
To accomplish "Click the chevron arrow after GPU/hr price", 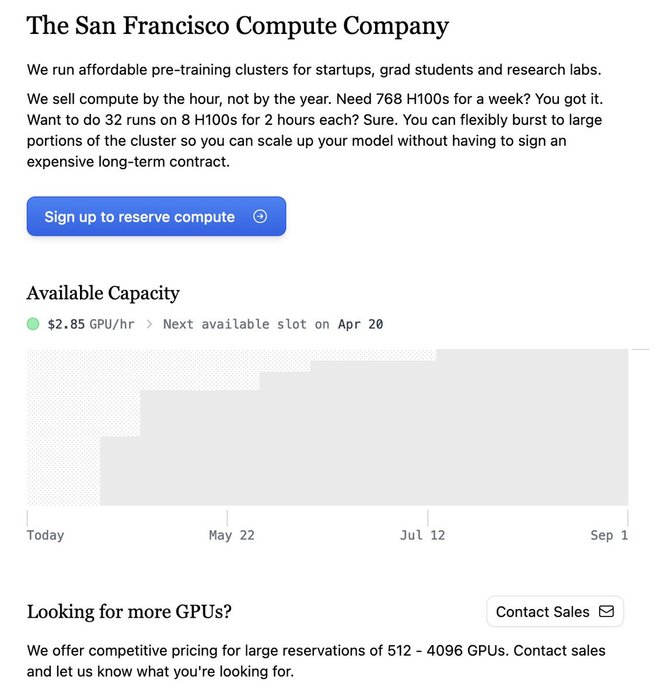I will coord(150,324).
